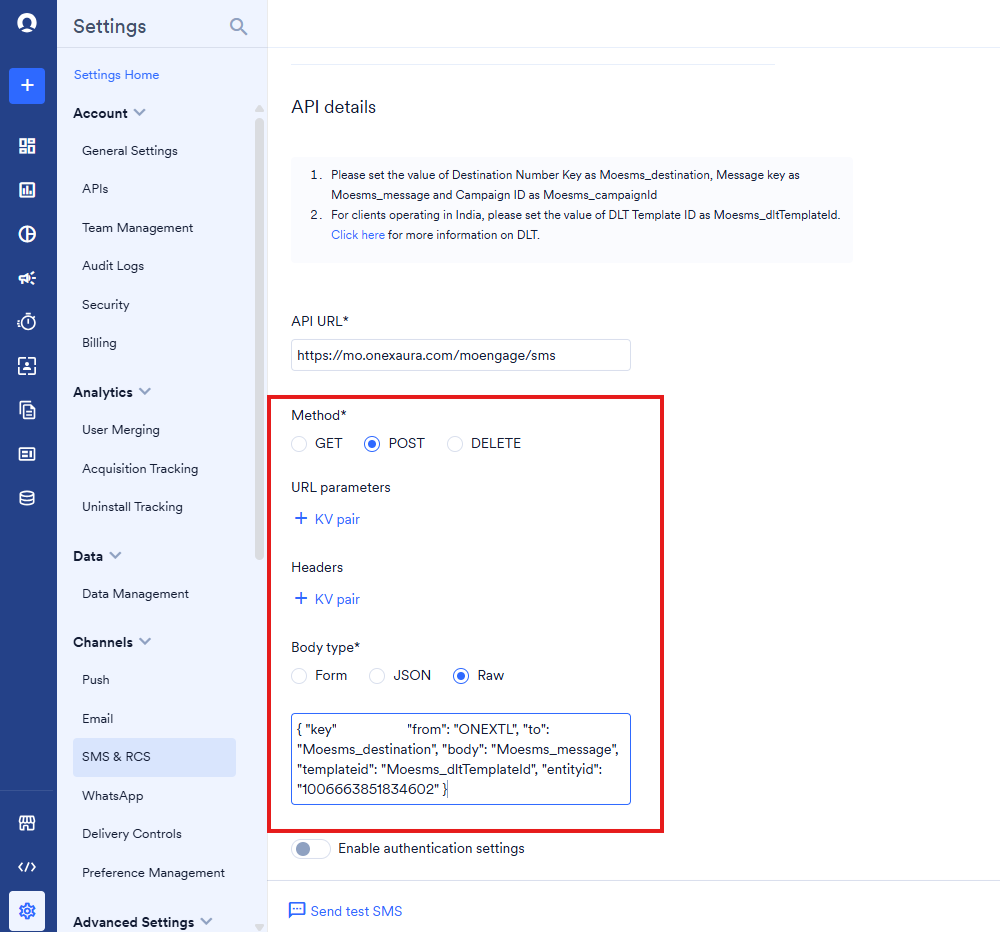Open the content documents icon
This screenshot has width=1000, height=932.
[x=27, y=410]
